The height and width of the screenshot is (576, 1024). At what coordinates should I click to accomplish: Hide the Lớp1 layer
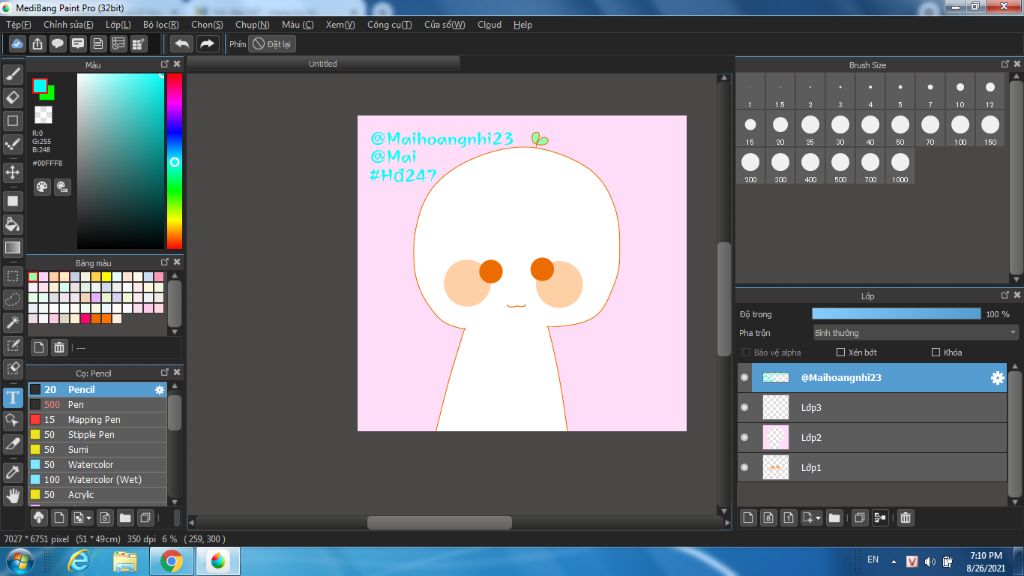click(x=744, y=468)
